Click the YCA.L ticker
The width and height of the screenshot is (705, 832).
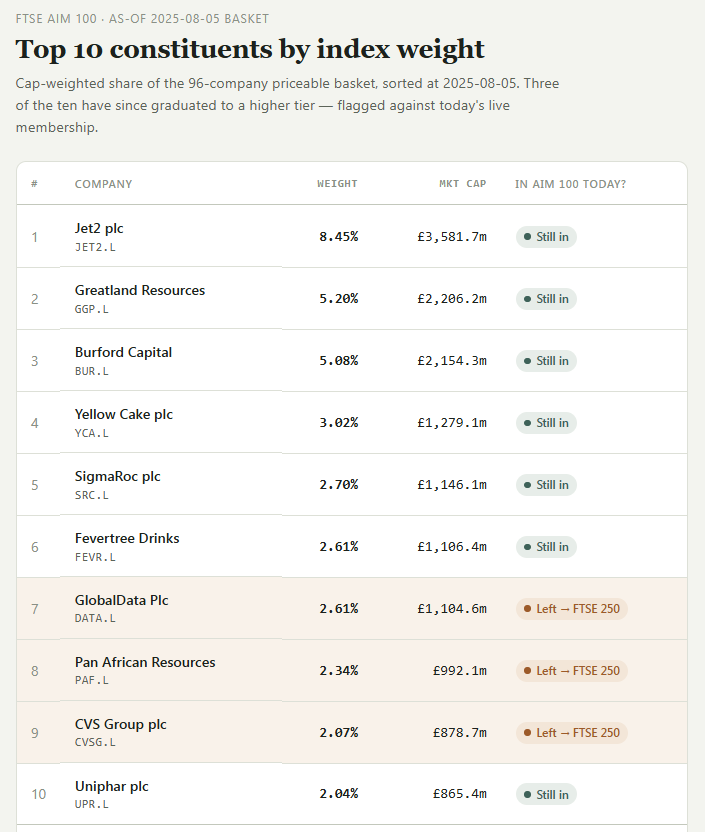pyautogui.click(x=92, y=434)
